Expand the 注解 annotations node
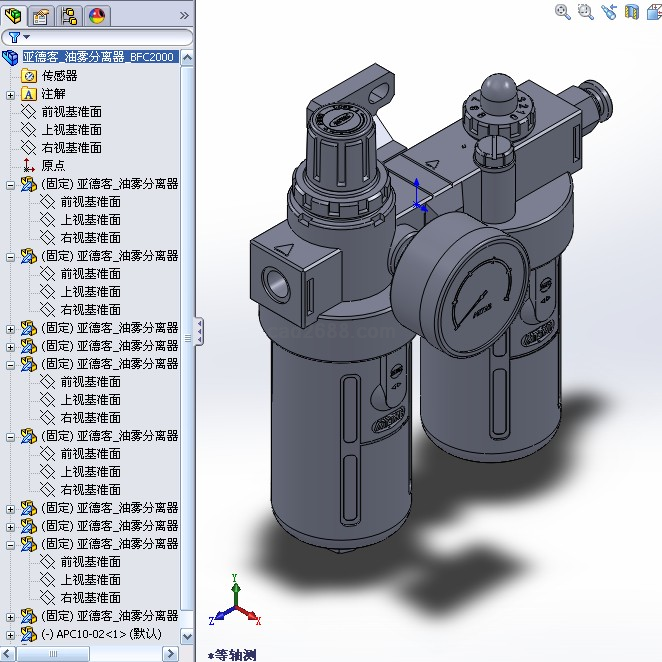662x662 pixels. 10,94
